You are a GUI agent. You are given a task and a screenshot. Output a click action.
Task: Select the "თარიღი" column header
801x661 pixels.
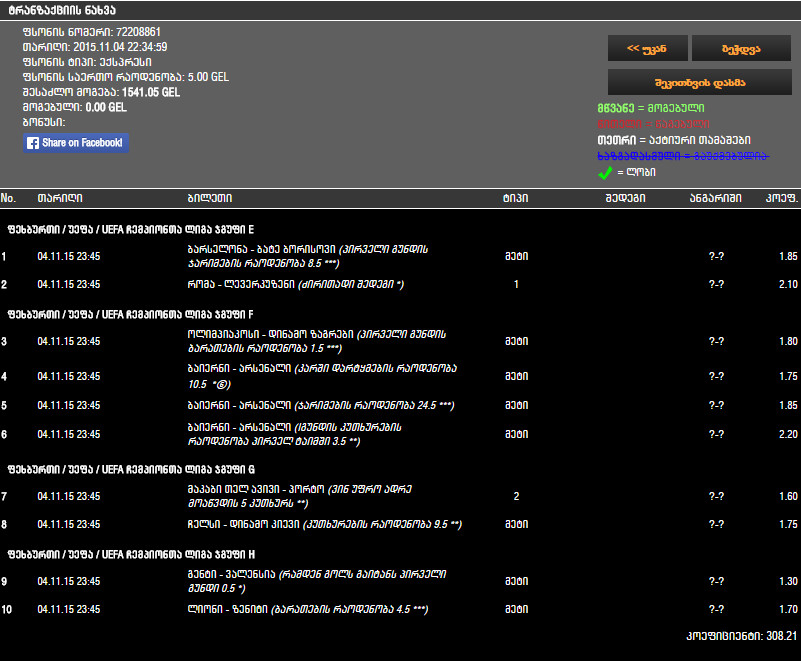pos(60,198)
